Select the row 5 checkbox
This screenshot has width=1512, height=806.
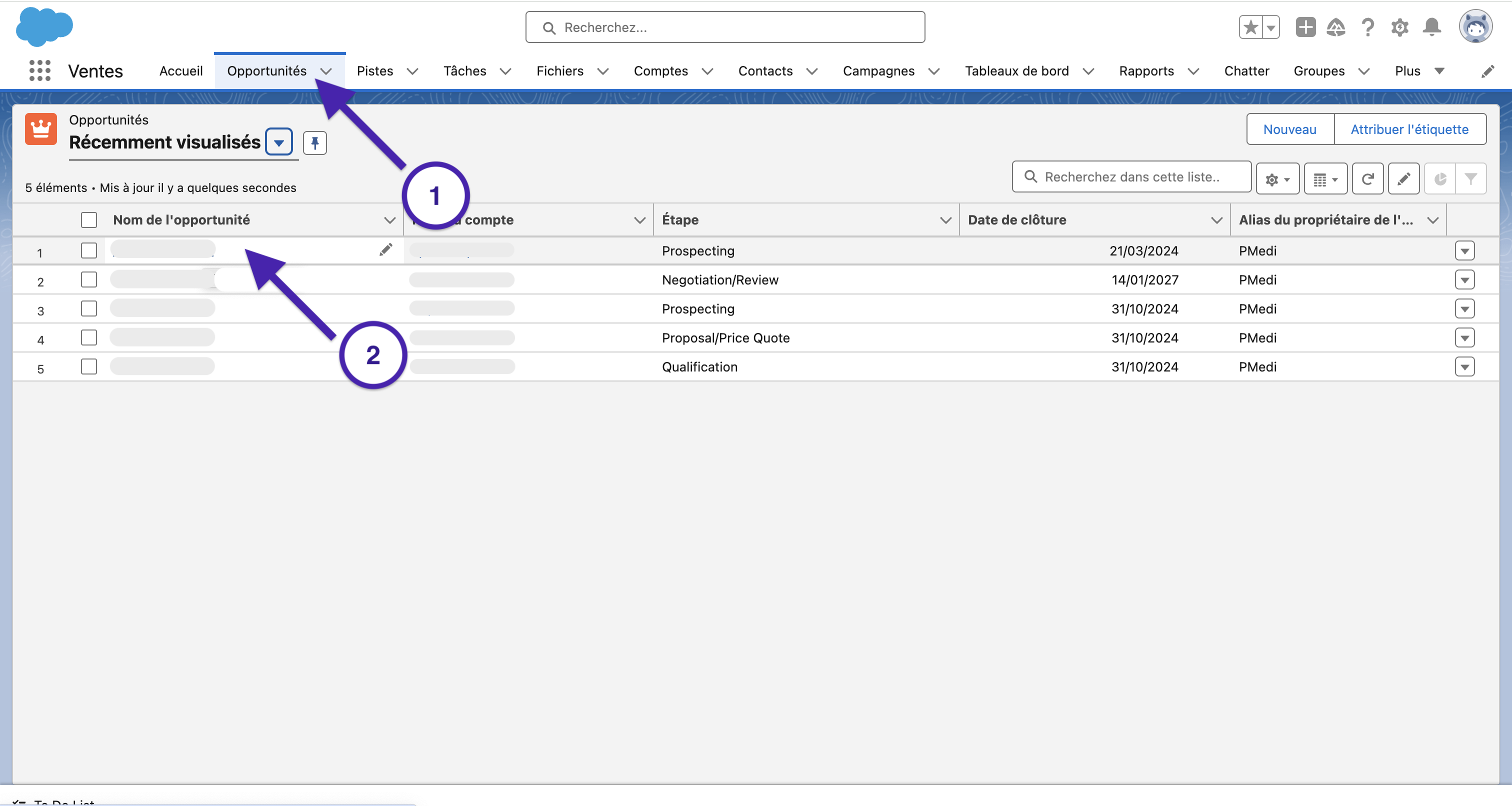(88, 367)
